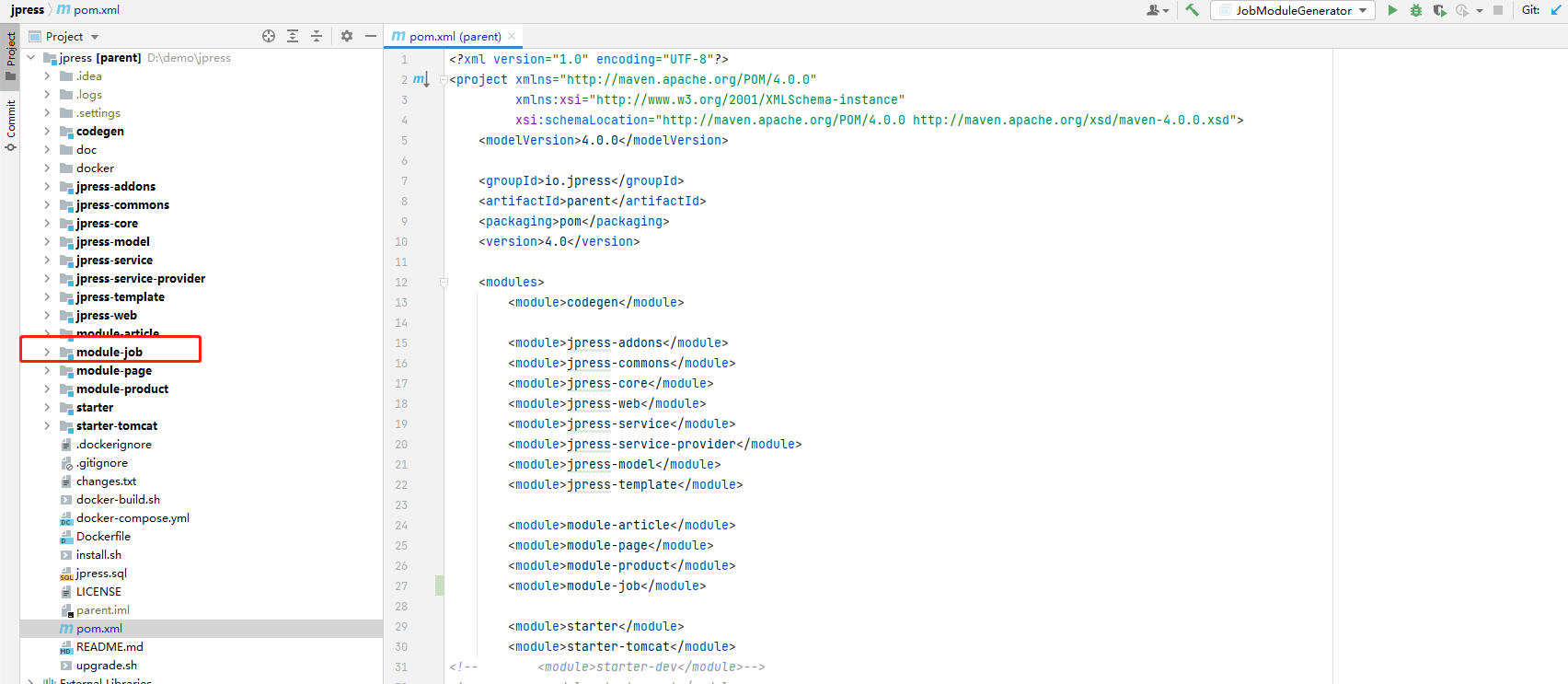Click the Build project hammer icon
Screen dimensions: 1568x684
(1192, 10)
